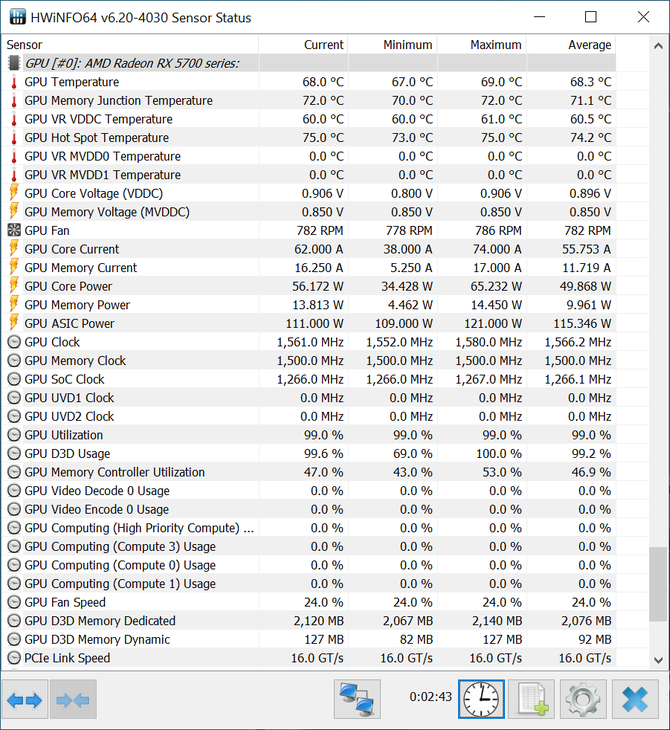Select GPU UVD2 Clock row label

click(x=69, y=416)
